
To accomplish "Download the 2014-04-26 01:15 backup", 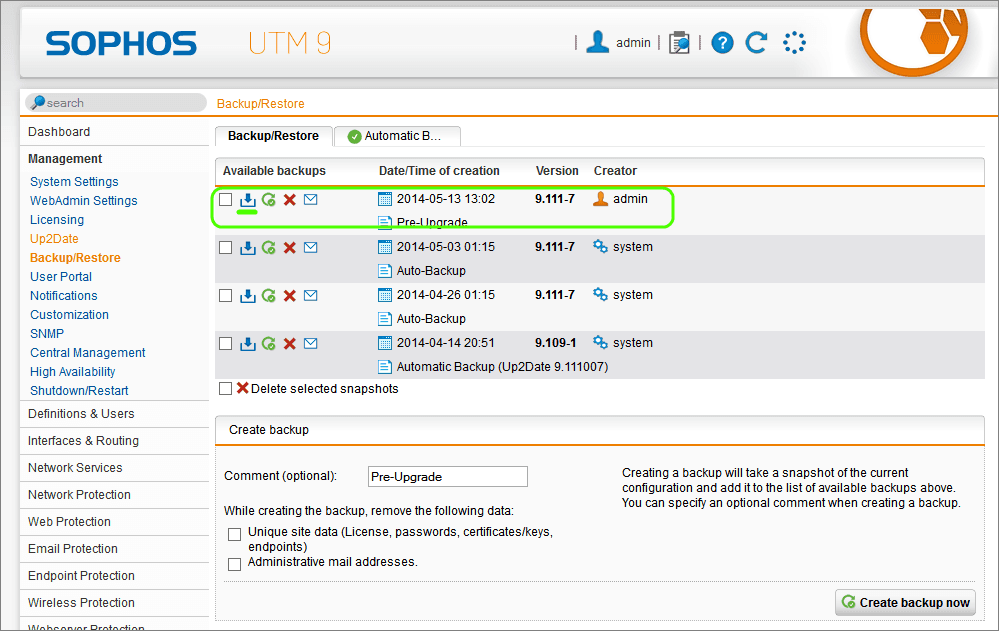I will coord(247,295).
